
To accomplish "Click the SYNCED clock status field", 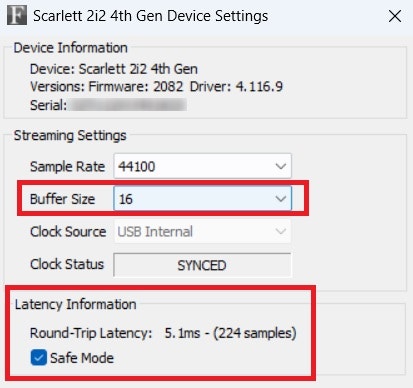I will coord(202,265).
